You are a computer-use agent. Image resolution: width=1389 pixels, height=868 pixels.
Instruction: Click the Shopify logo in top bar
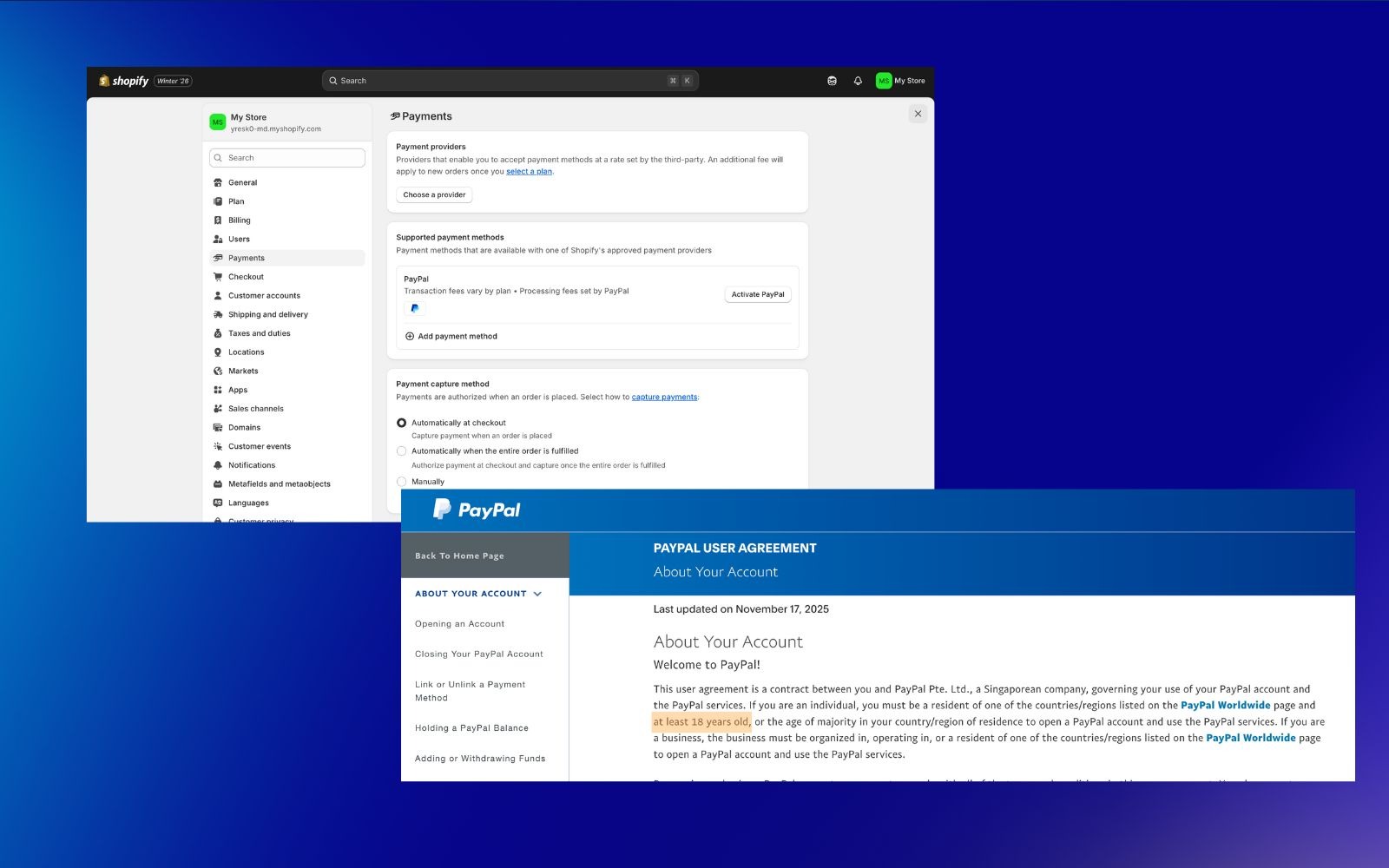click(124, 81)
